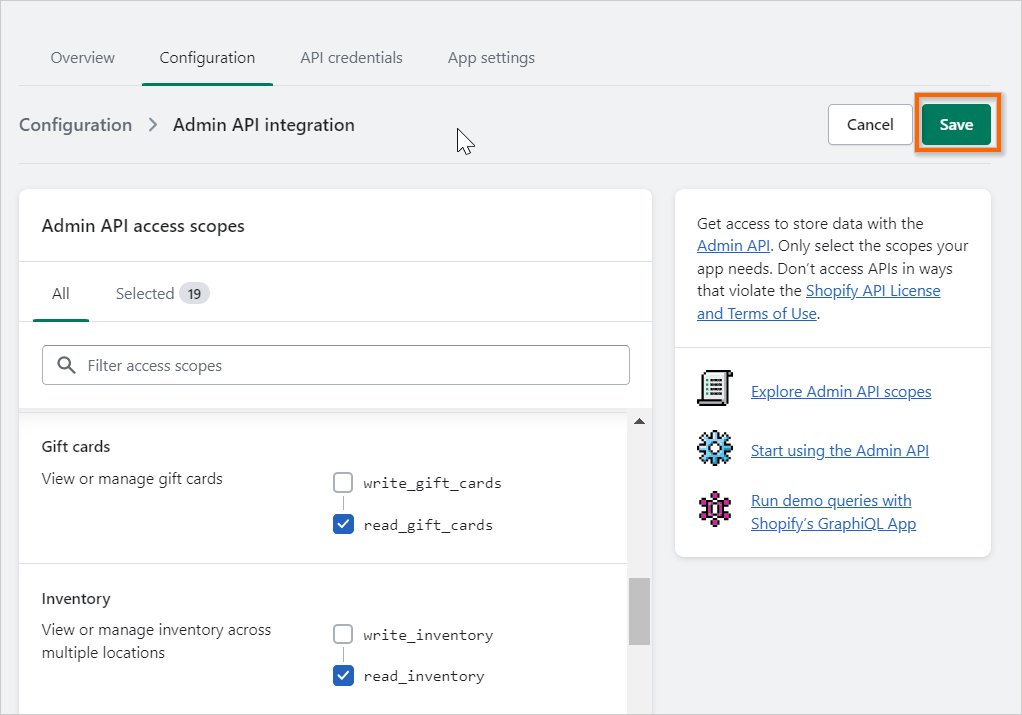
Task: Click the scroll-up arrow of the scopes list
Action: (639, 421)
